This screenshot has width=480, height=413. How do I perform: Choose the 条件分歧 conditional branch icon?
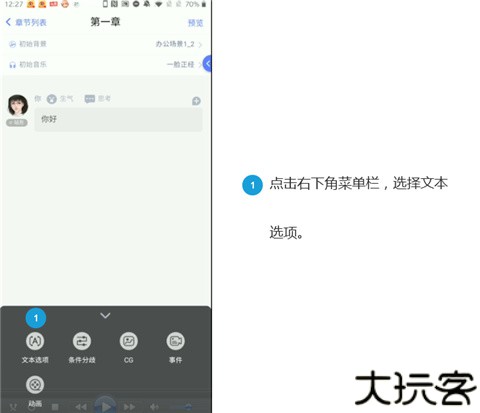click(x=82, y=341)
